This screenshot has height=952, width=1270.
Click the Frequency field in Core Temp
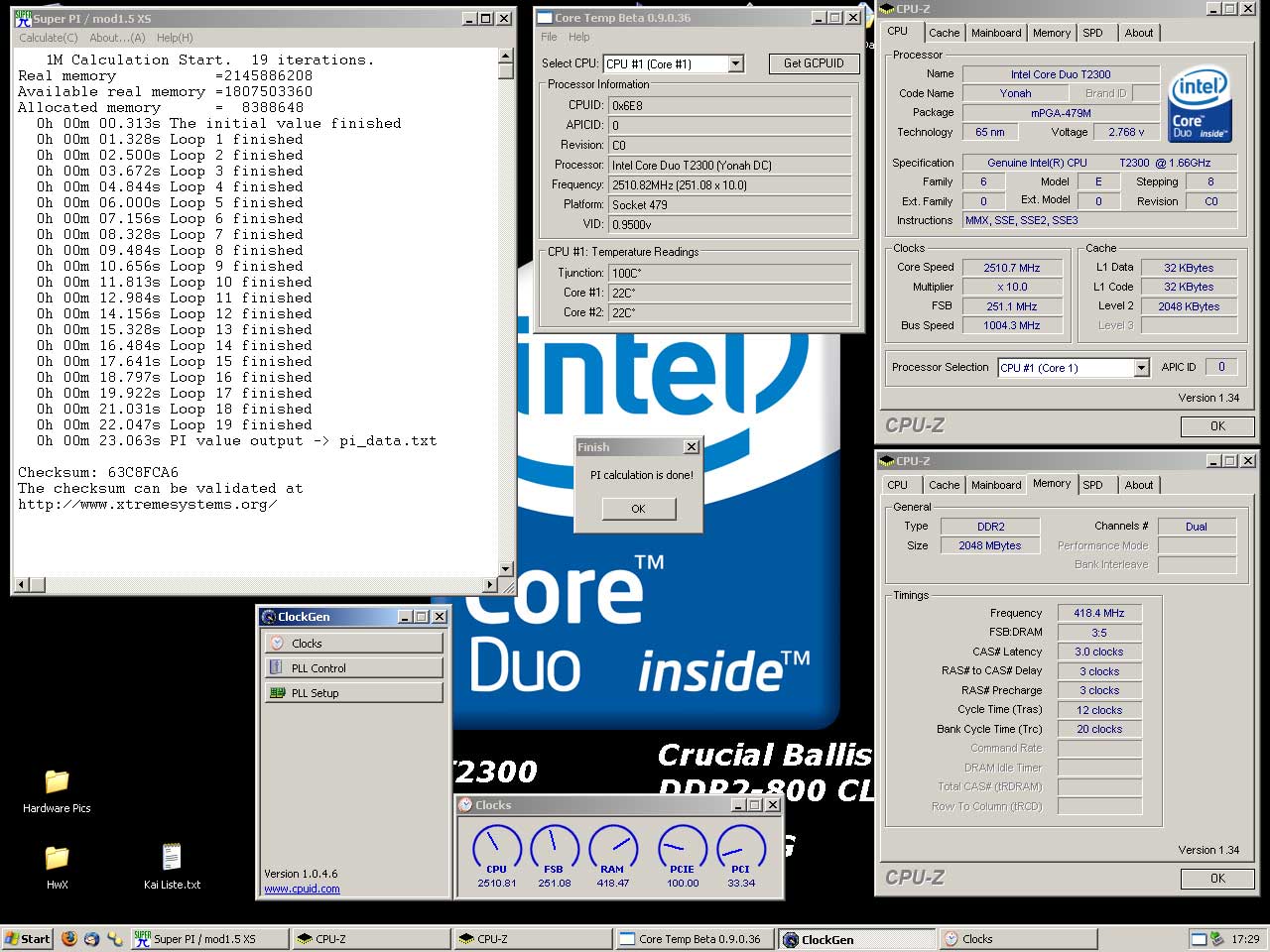tap(729, 185)
